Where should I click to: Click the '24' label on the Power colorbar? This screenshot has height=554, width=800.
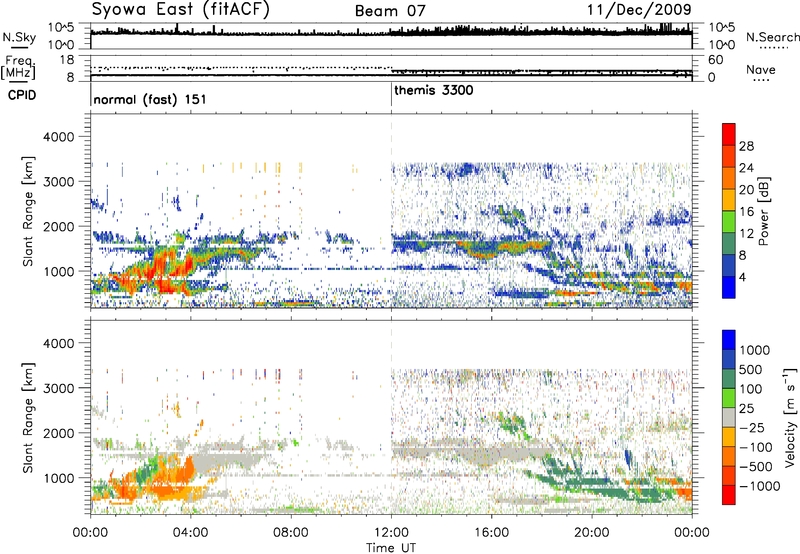(746, 168)
